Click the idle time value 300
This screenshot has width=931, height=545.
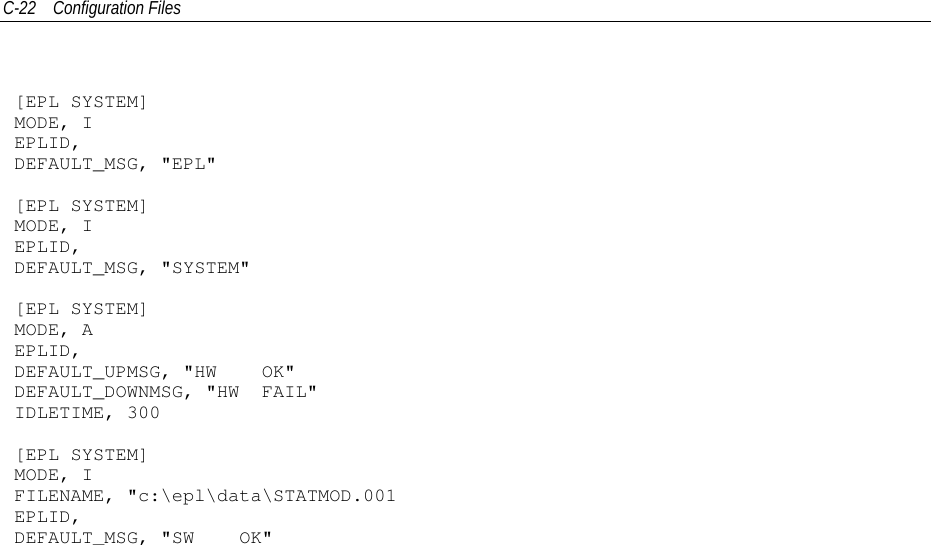click(143, 413)
